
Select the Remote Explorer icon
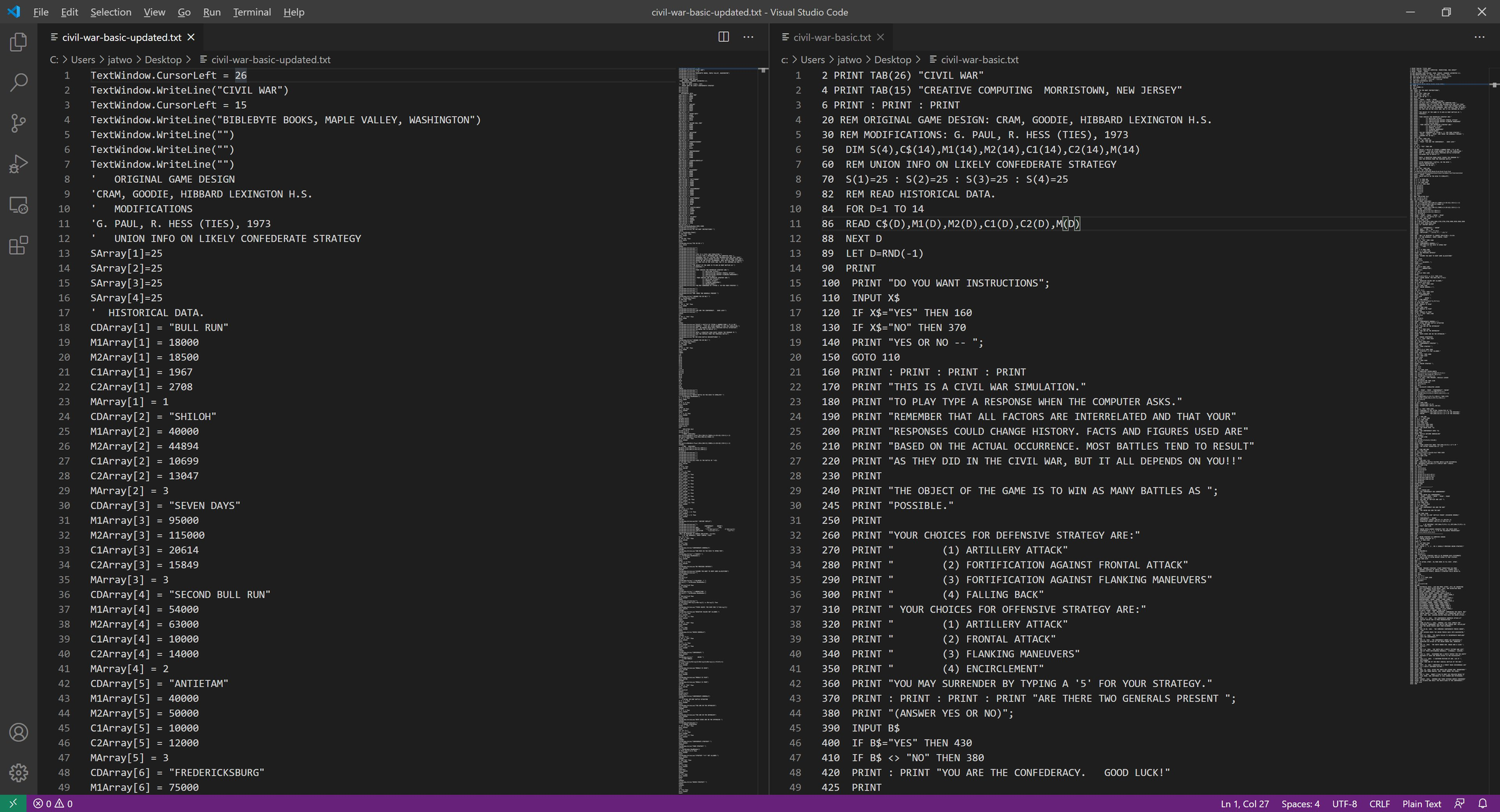[20, 205]
